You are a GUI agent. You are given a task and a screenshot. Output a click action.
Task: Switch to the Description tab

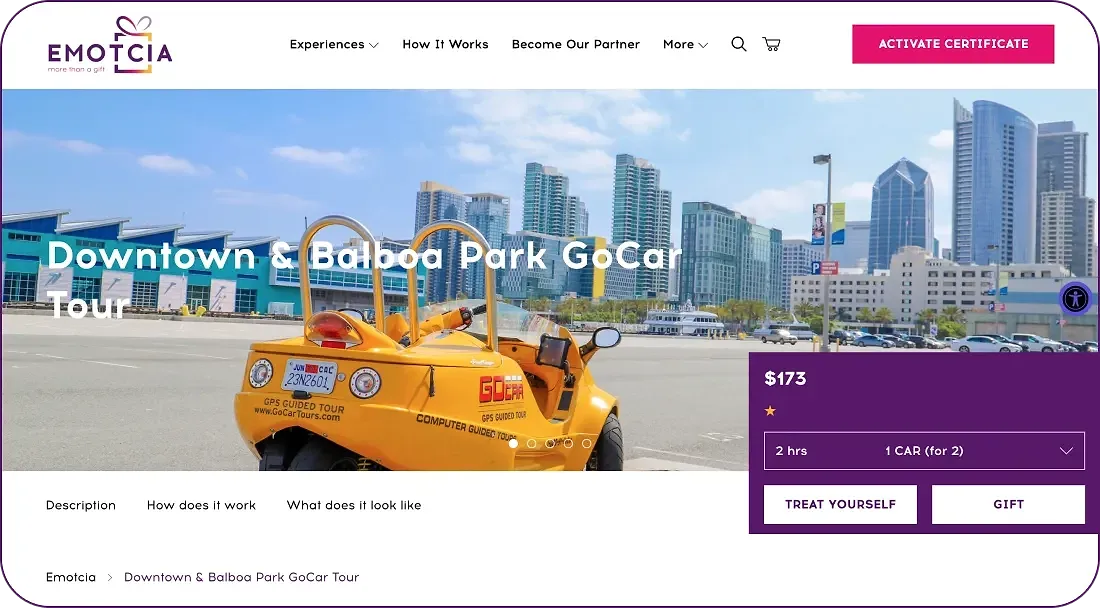81,505
